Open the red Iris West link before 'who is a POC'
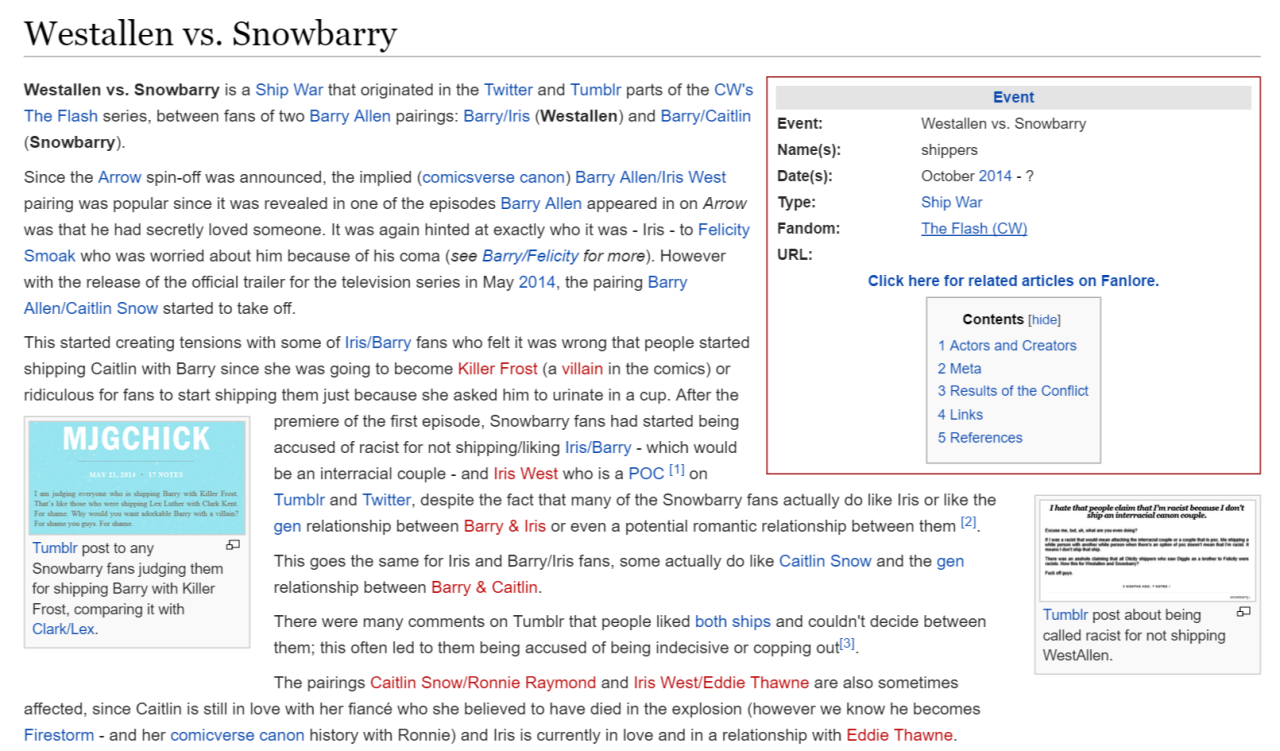The width and height of the screenshot is (1280, 751). pyautogui.click(x=526, y=473)
